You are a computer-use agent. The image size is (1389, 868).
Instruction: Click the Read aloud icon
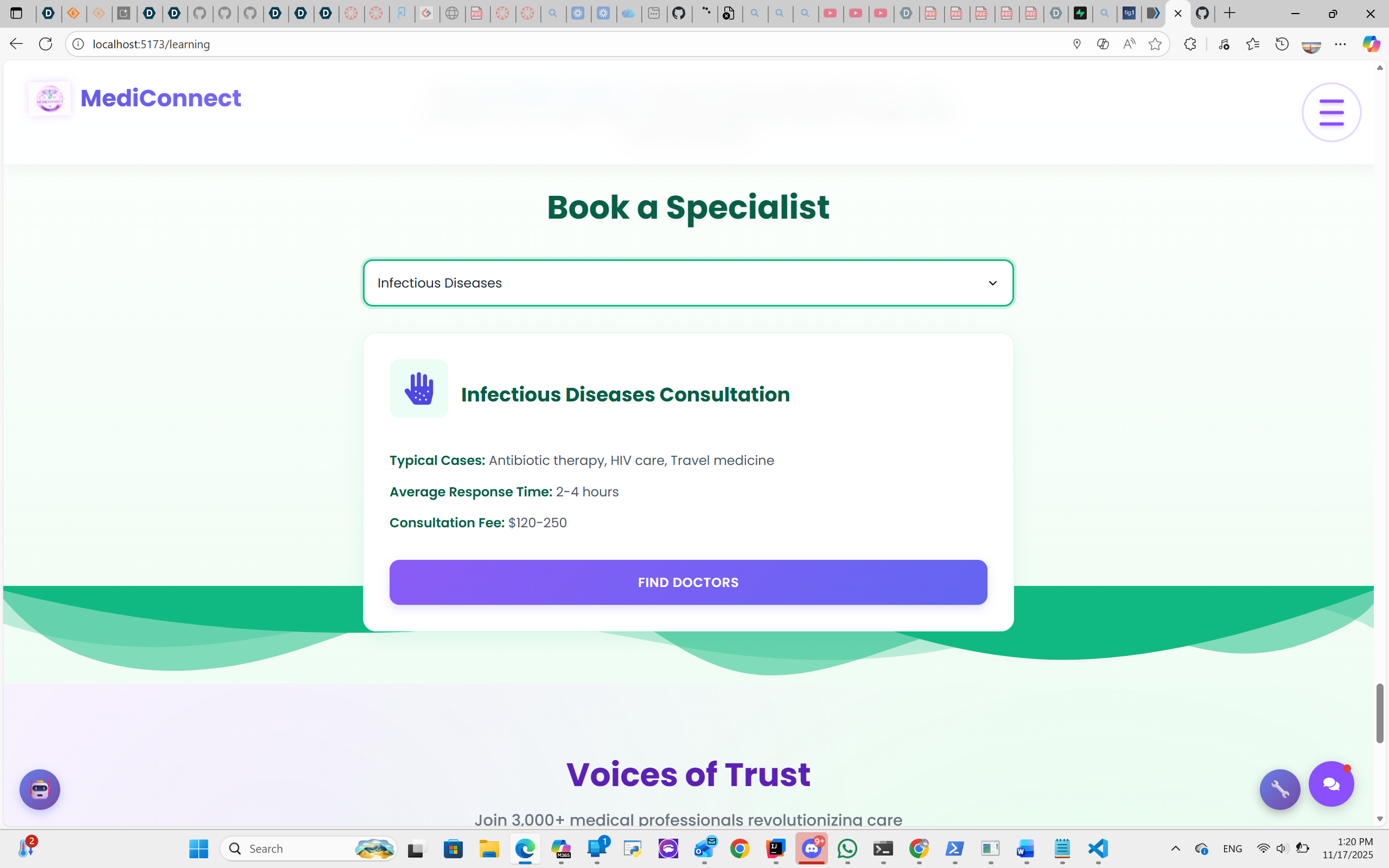click(x=1129, y=44)
